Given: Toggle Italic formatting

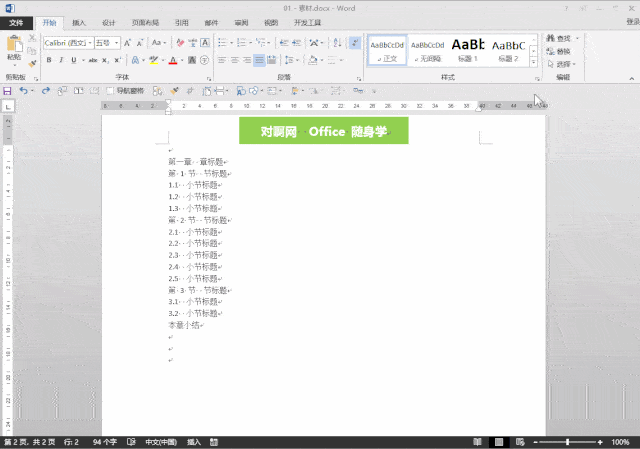Looking at the screenshot, I should [x=61, y=60].
